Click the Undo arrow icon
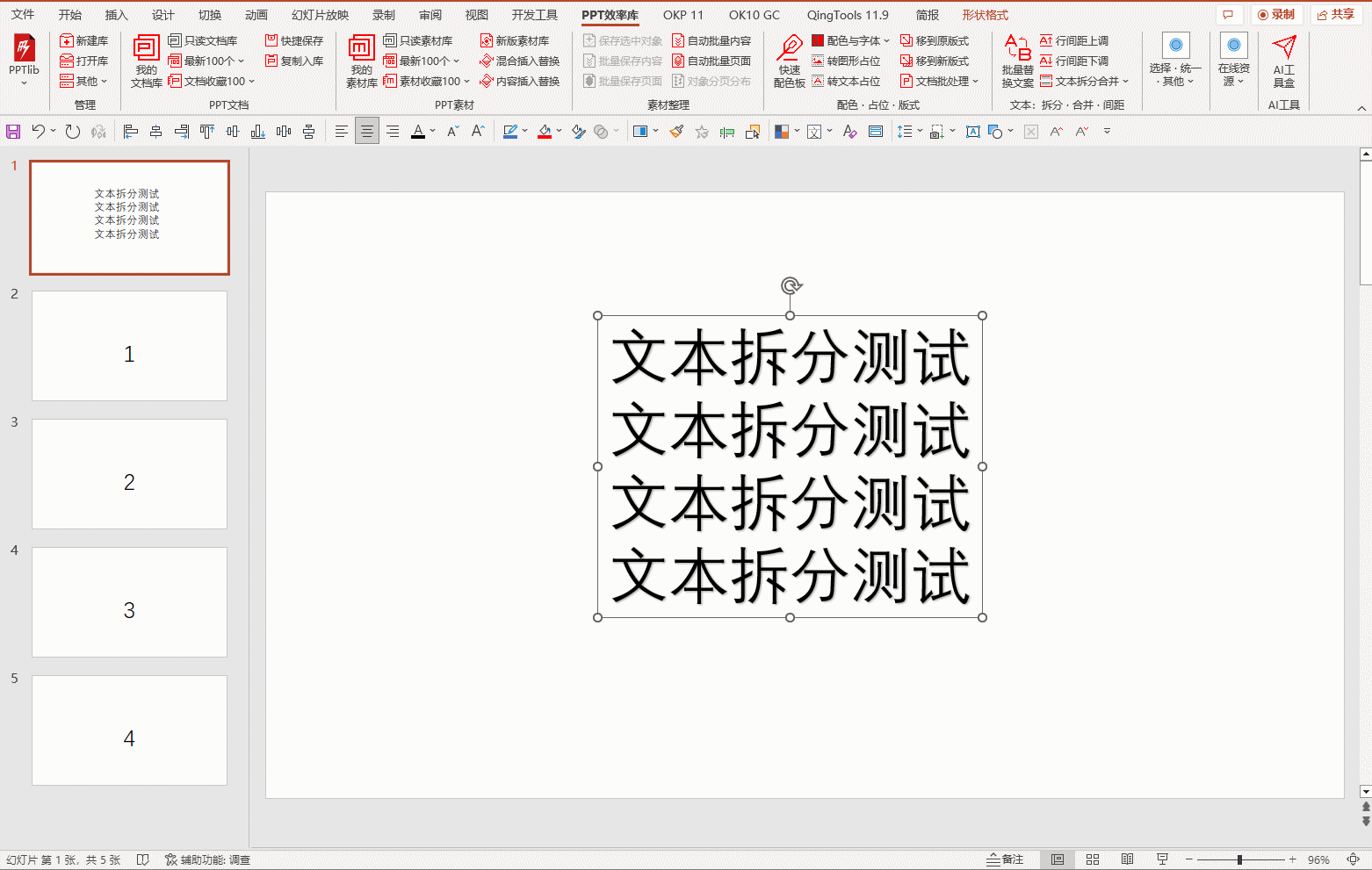 point(38,132)
